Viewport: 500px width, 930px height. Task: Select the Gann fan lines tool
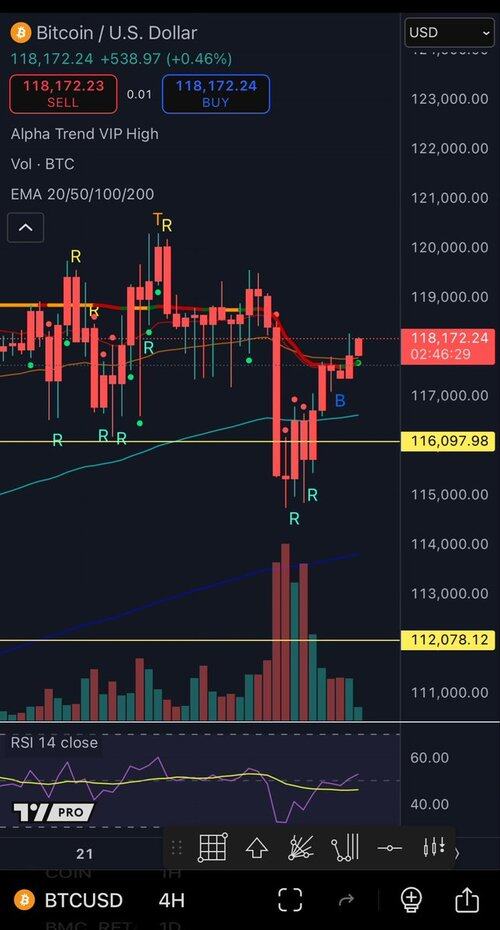pyautogui.click(x=301, y=848)
